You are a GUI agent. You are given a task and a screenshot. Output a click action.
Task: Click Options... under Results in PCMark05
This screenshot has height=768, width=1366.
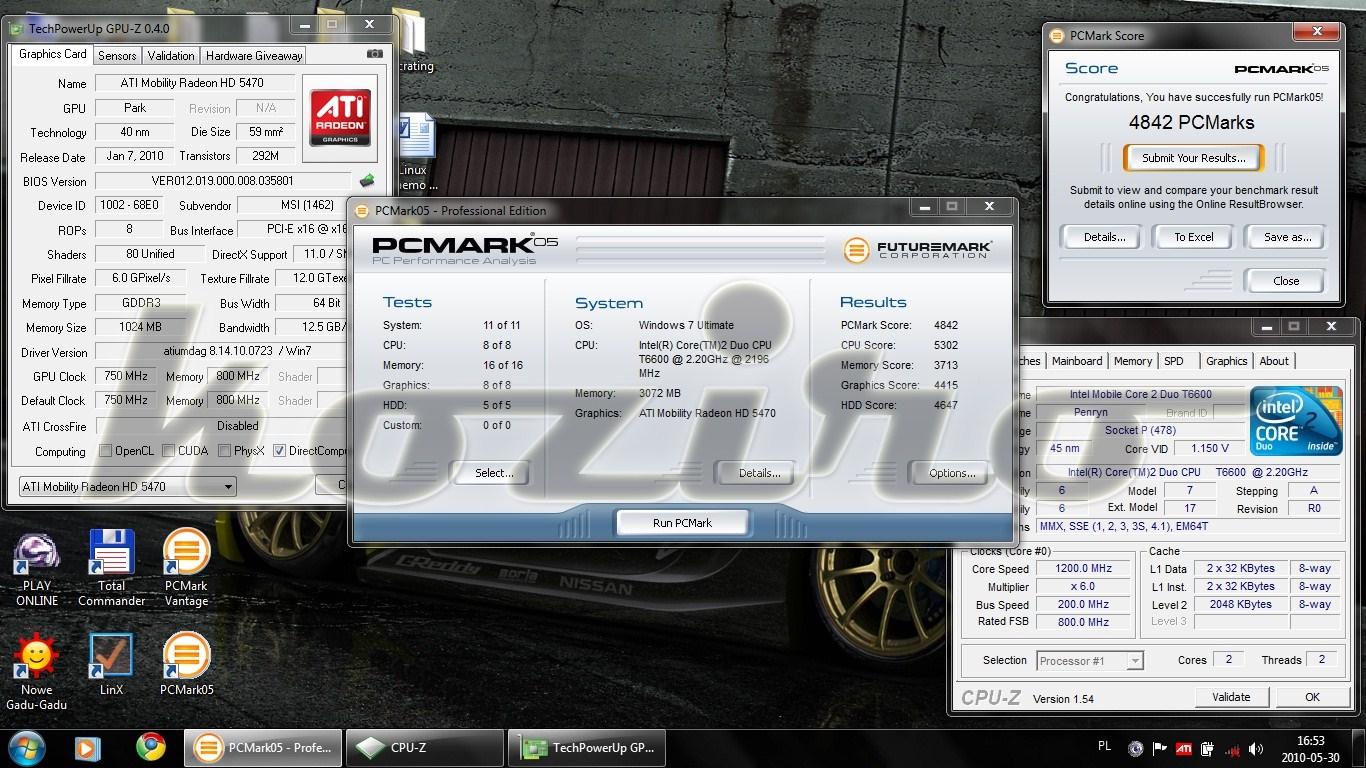[x=952, y=473]
